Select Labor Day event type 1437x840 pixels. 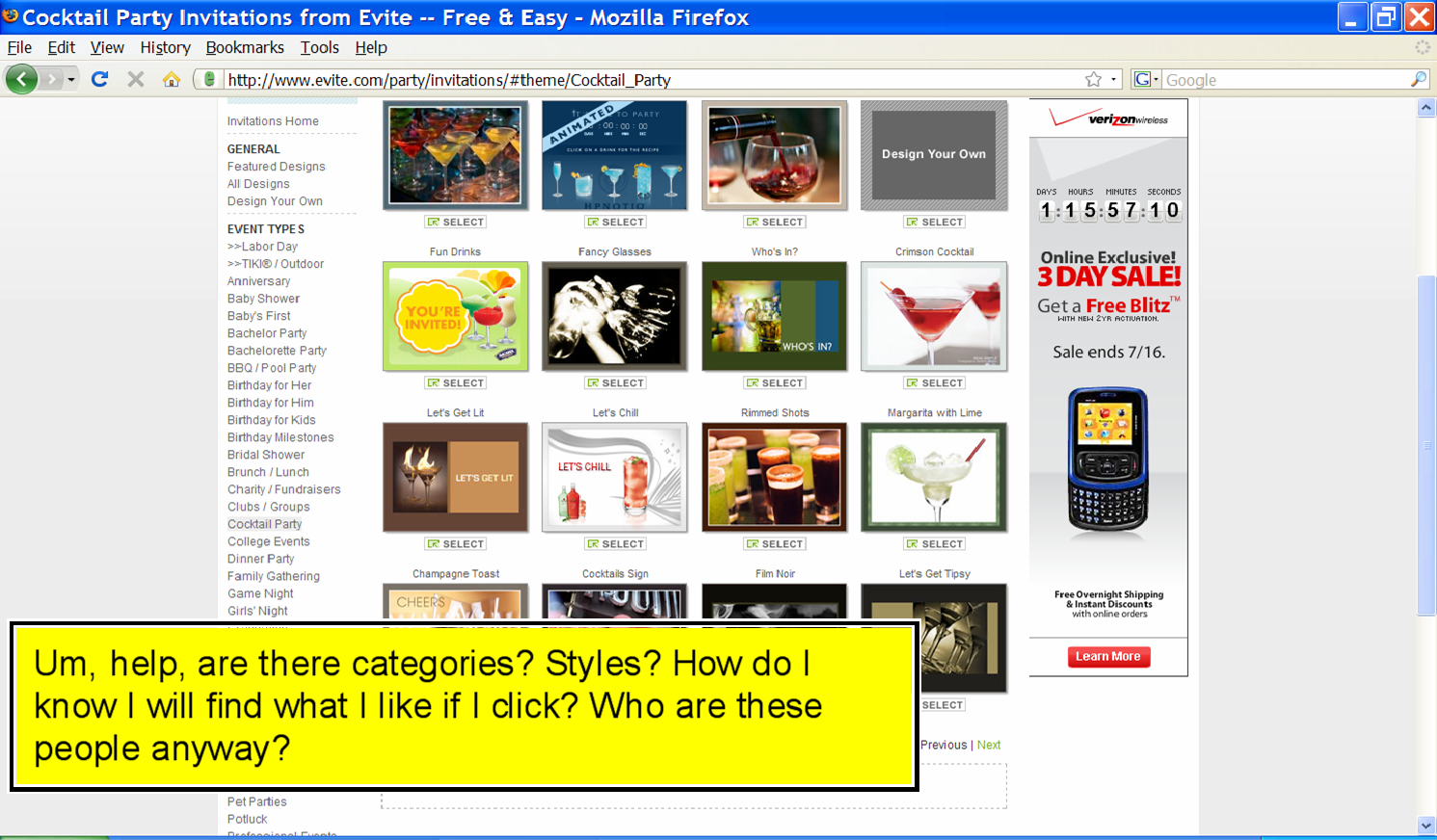coord(262,247)
